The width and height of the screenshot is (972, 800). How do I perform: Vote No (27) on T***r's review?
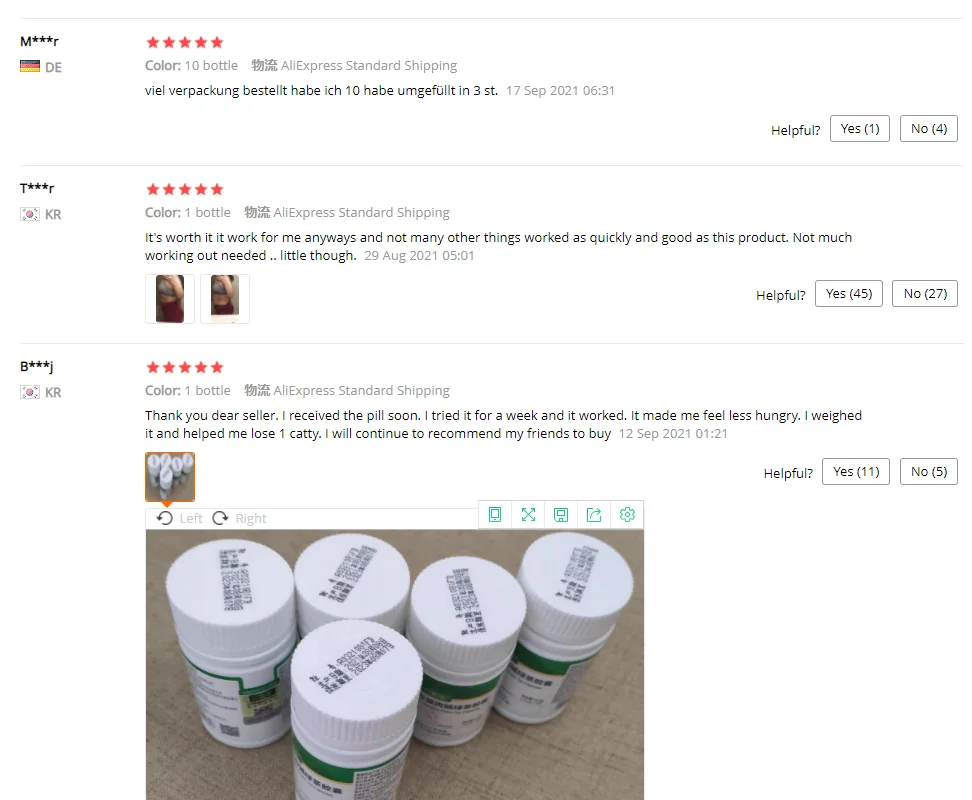point(925,293)
